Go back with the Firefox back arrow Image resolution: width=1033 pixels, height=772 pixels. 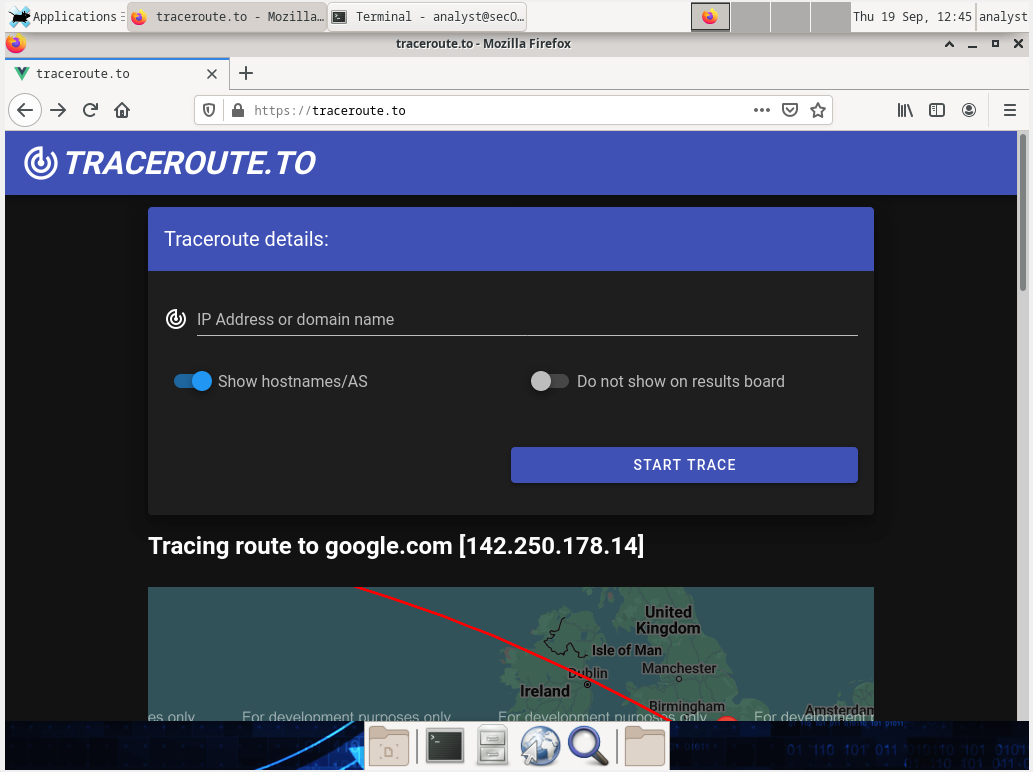(x=25, y=110)
